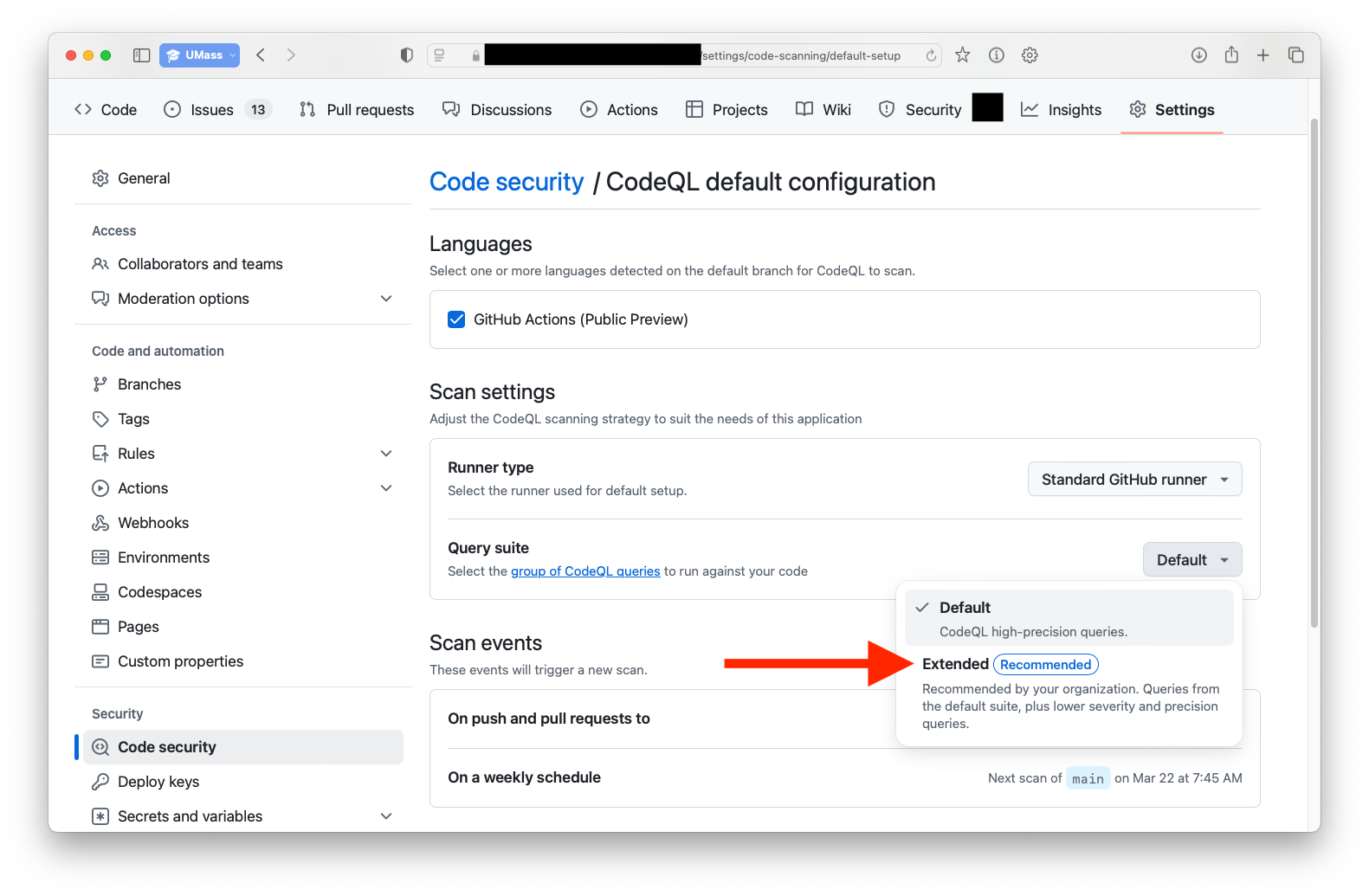This screenshot has height=896, width=1369.
Task: Choose the Extended query suite option
Action: click(1069, 693)
